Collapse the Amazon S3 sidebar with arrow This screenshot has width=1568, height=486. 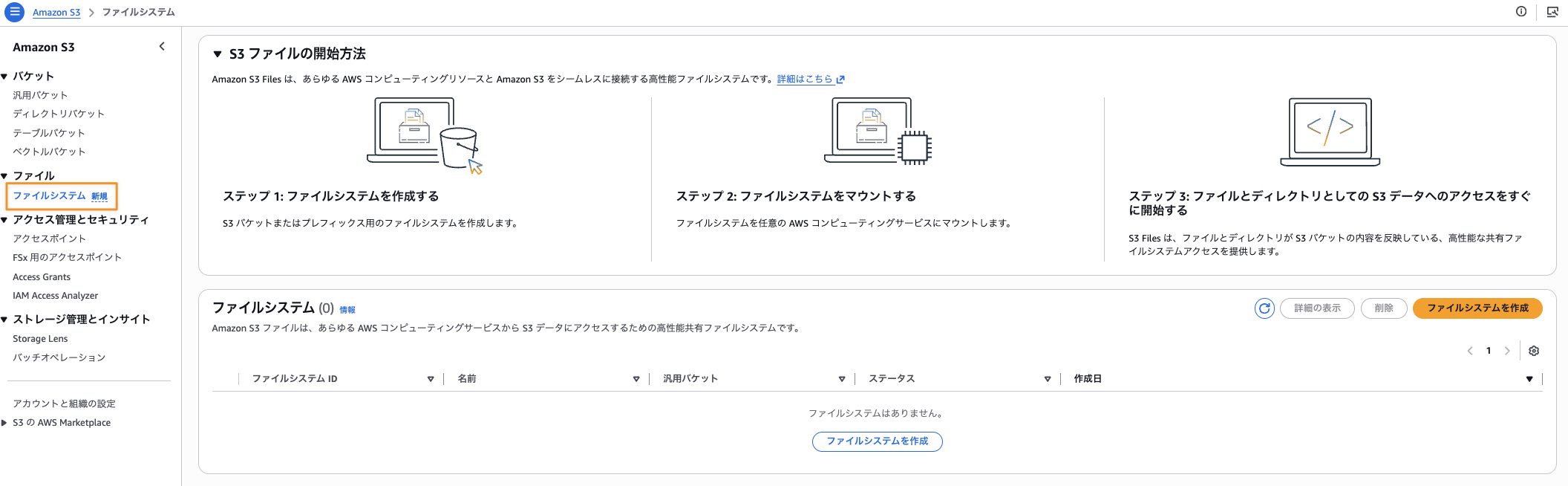click(x=162, y=47)
